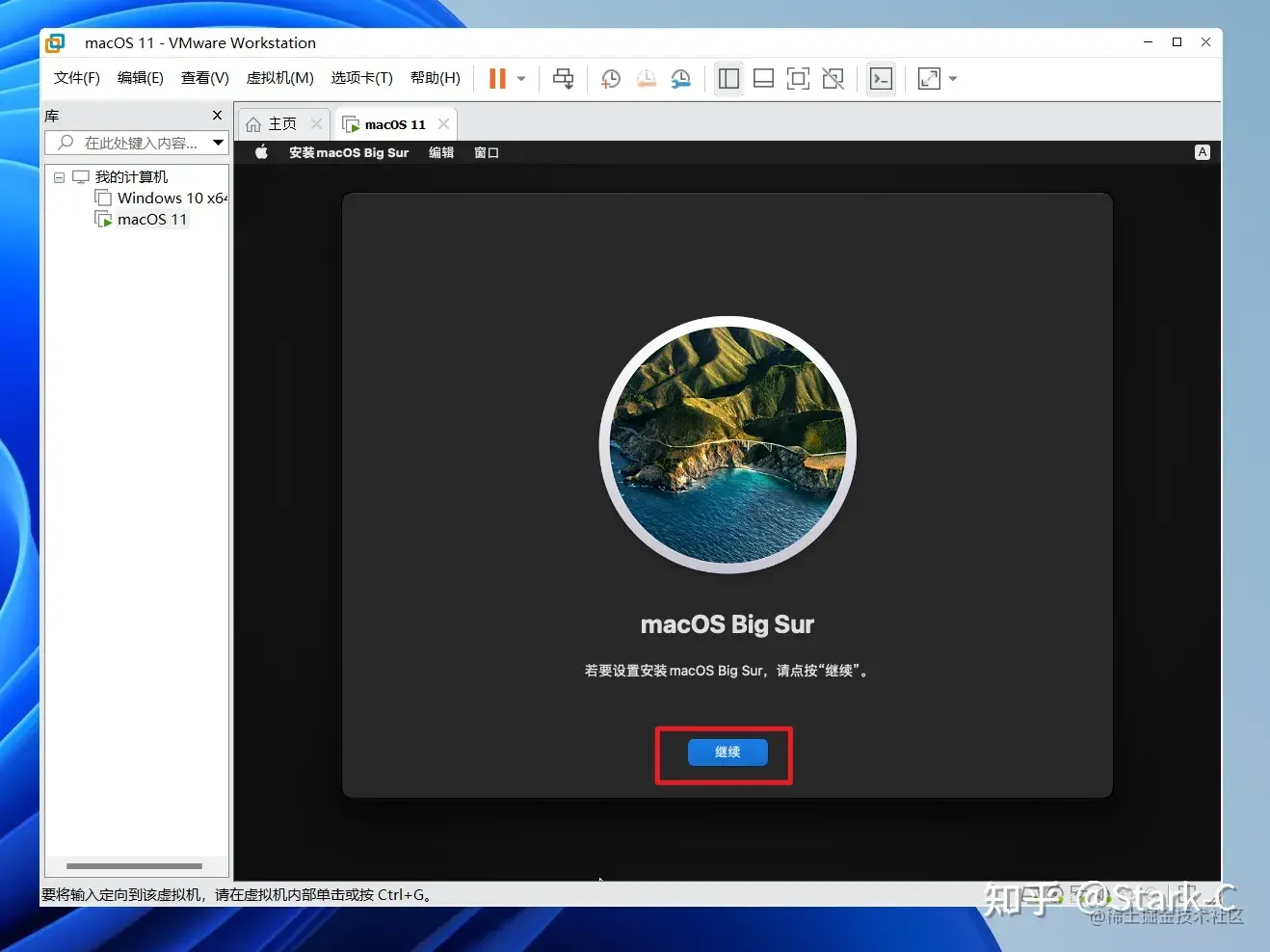This screenshot has height=952, width=1270.
Task: Click the macOS Big Sur landscape image
Action: (728, 445)
